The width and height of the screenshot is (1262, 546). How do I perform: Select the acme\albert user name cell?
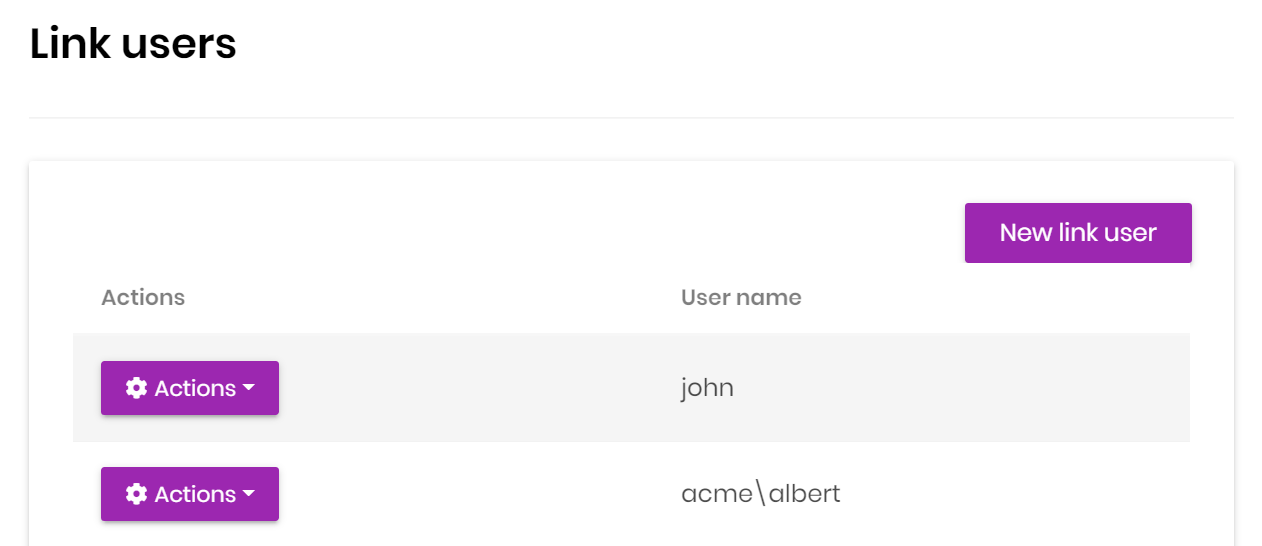760,494
